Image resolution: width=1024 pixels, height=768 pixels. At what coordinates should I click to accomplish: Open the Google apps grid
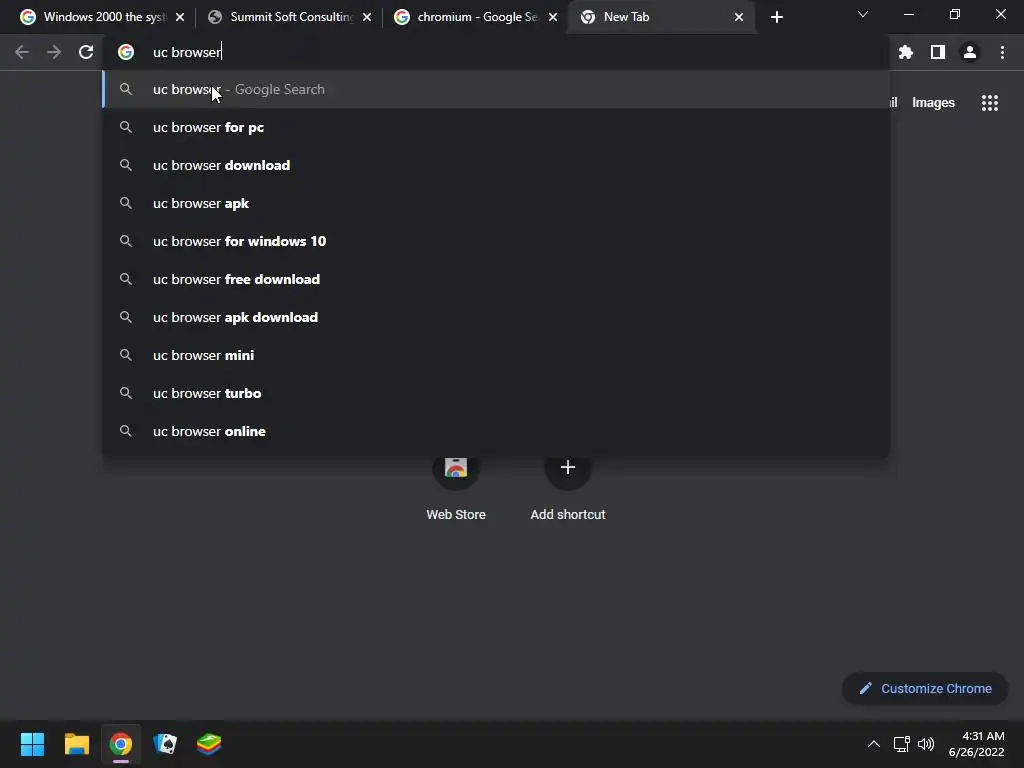[990, 103]
